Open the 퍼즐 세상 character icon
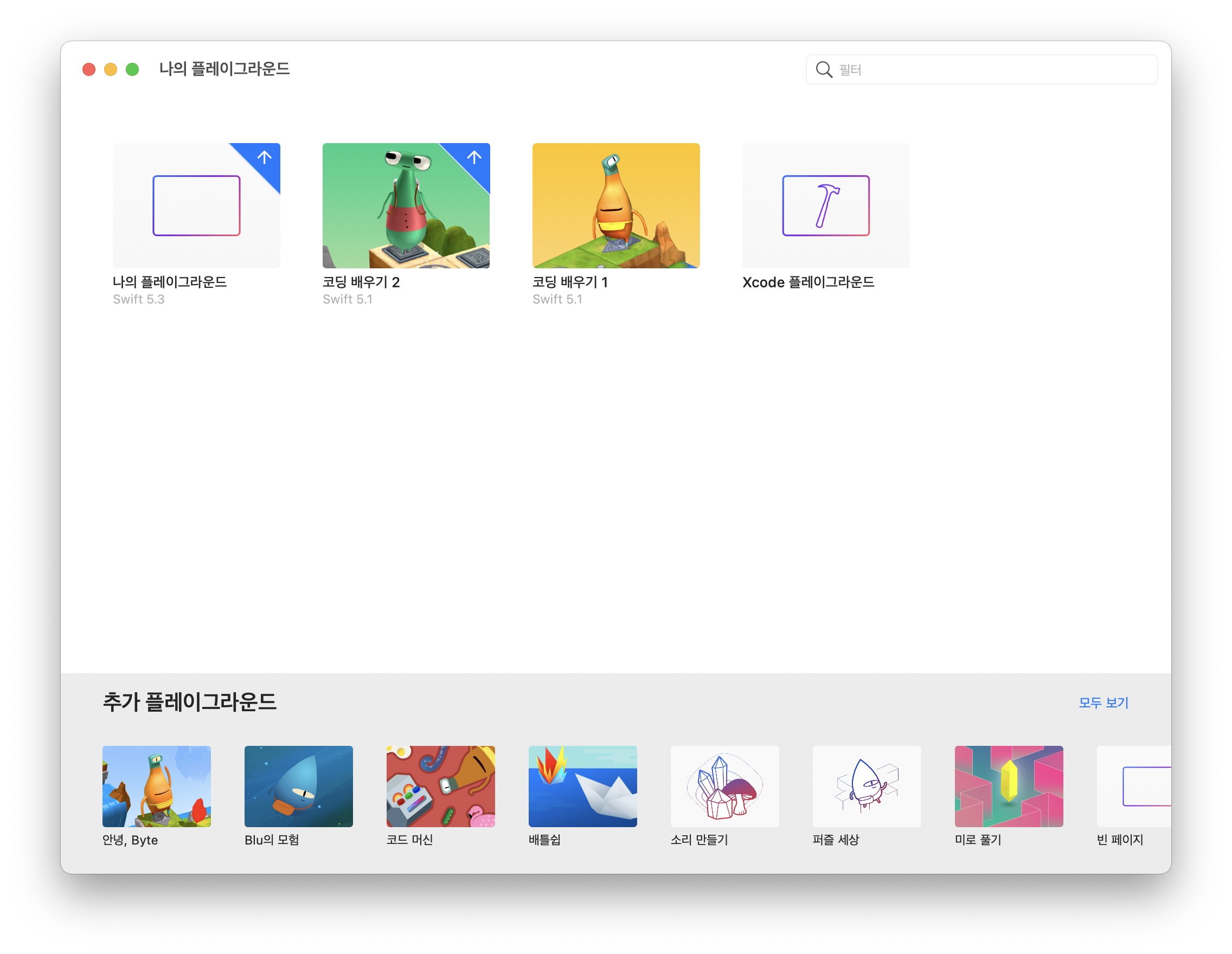Image resolution: width=1232 pixels, height=954 pixels. (x=867, y=786)
